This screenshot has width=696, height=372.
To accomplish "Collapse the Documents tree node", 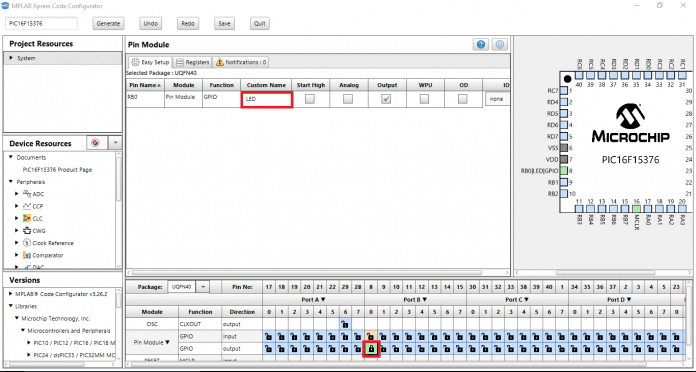I will tap(11, 157).
